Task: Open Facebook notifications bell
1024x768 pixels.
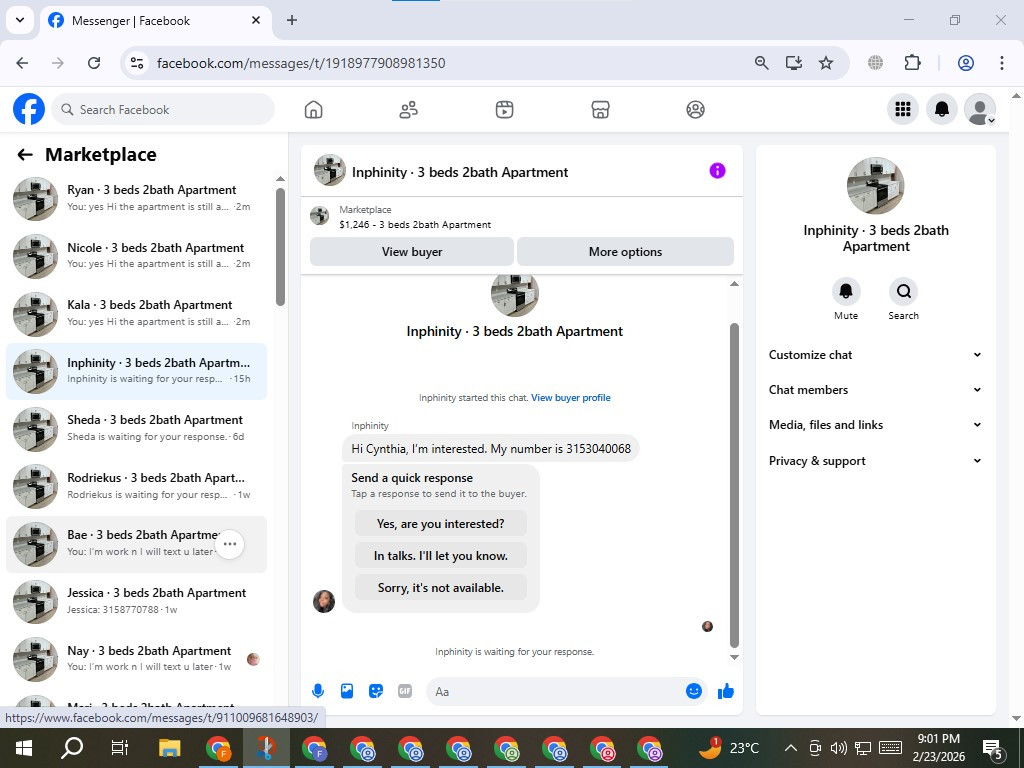Action: click(x=942, y=109)
